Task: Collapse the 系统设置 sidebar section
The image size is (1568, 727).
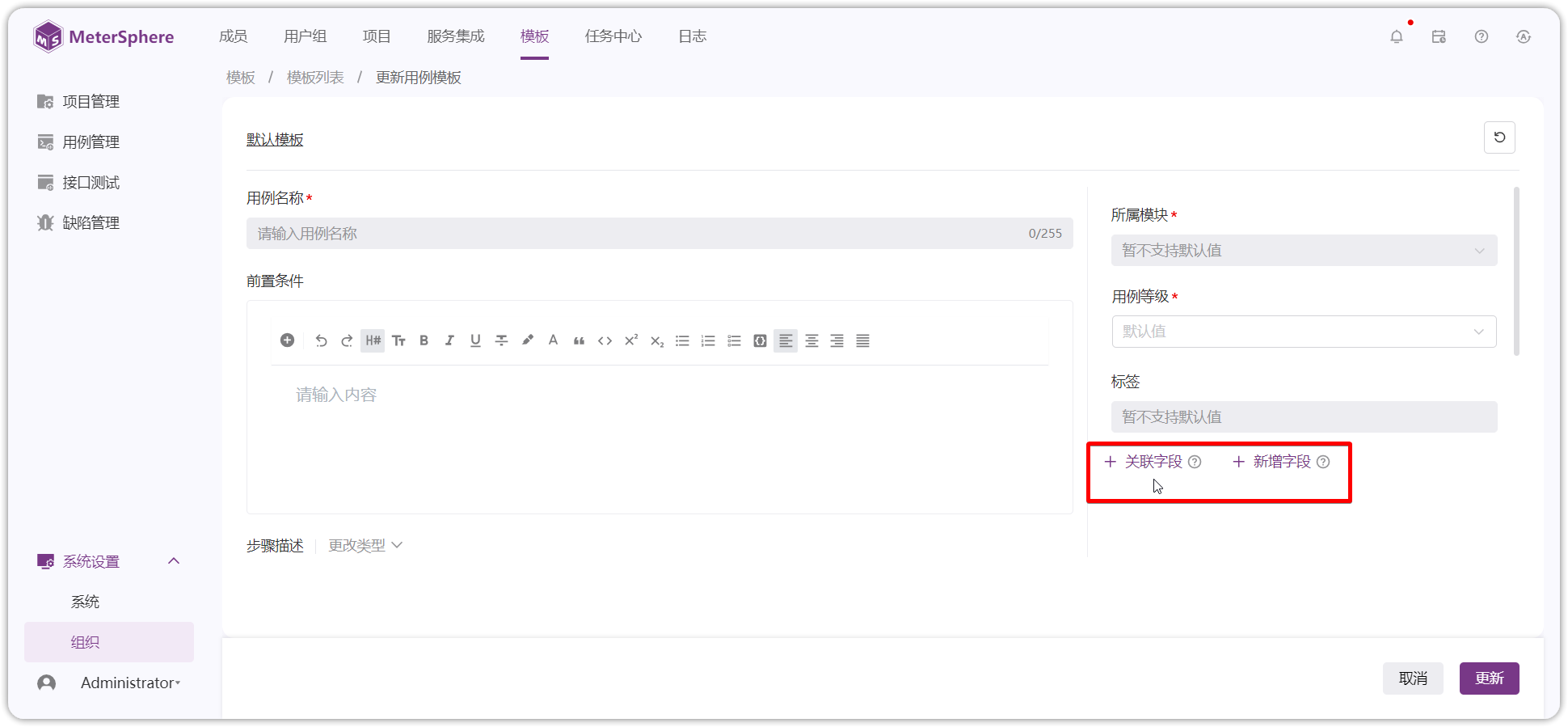Action: (x=174, y=561)
